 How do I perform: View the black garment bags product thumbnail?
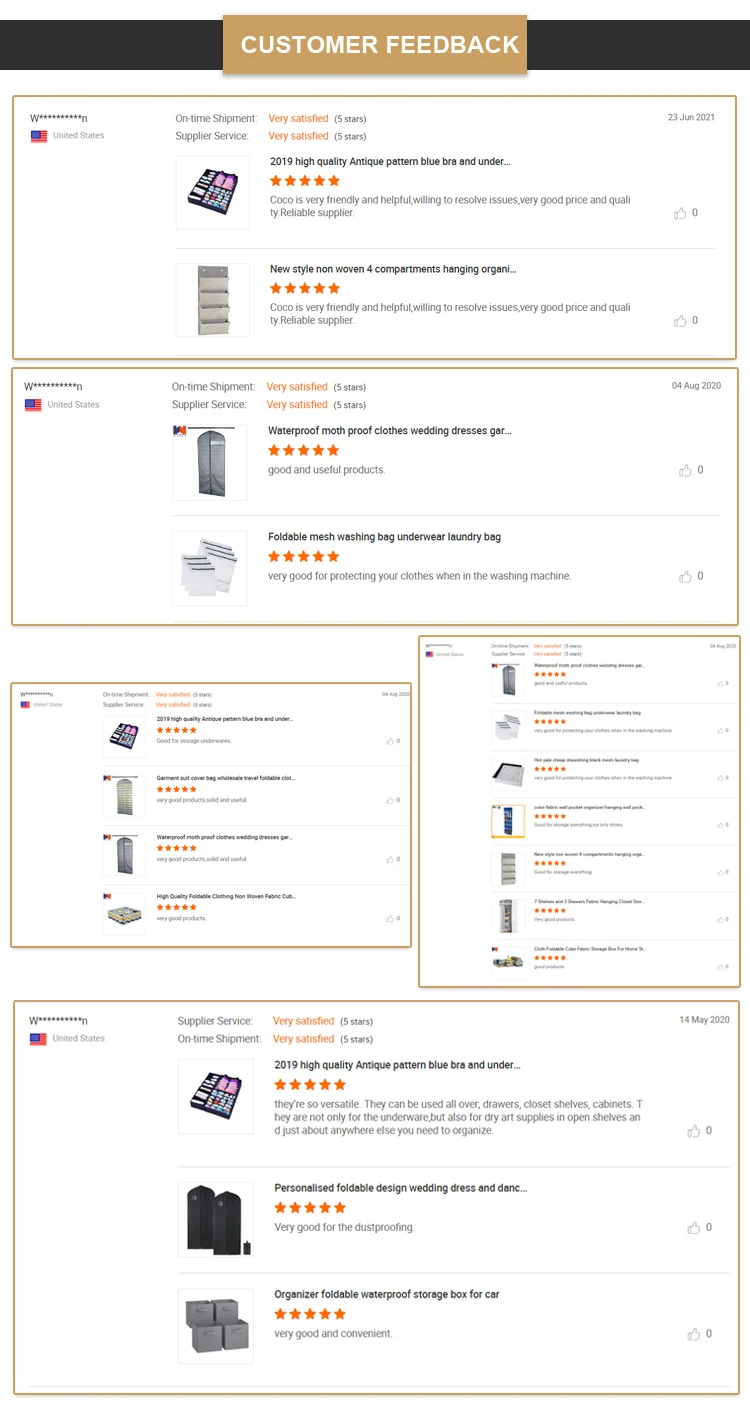pos(215,1219)
